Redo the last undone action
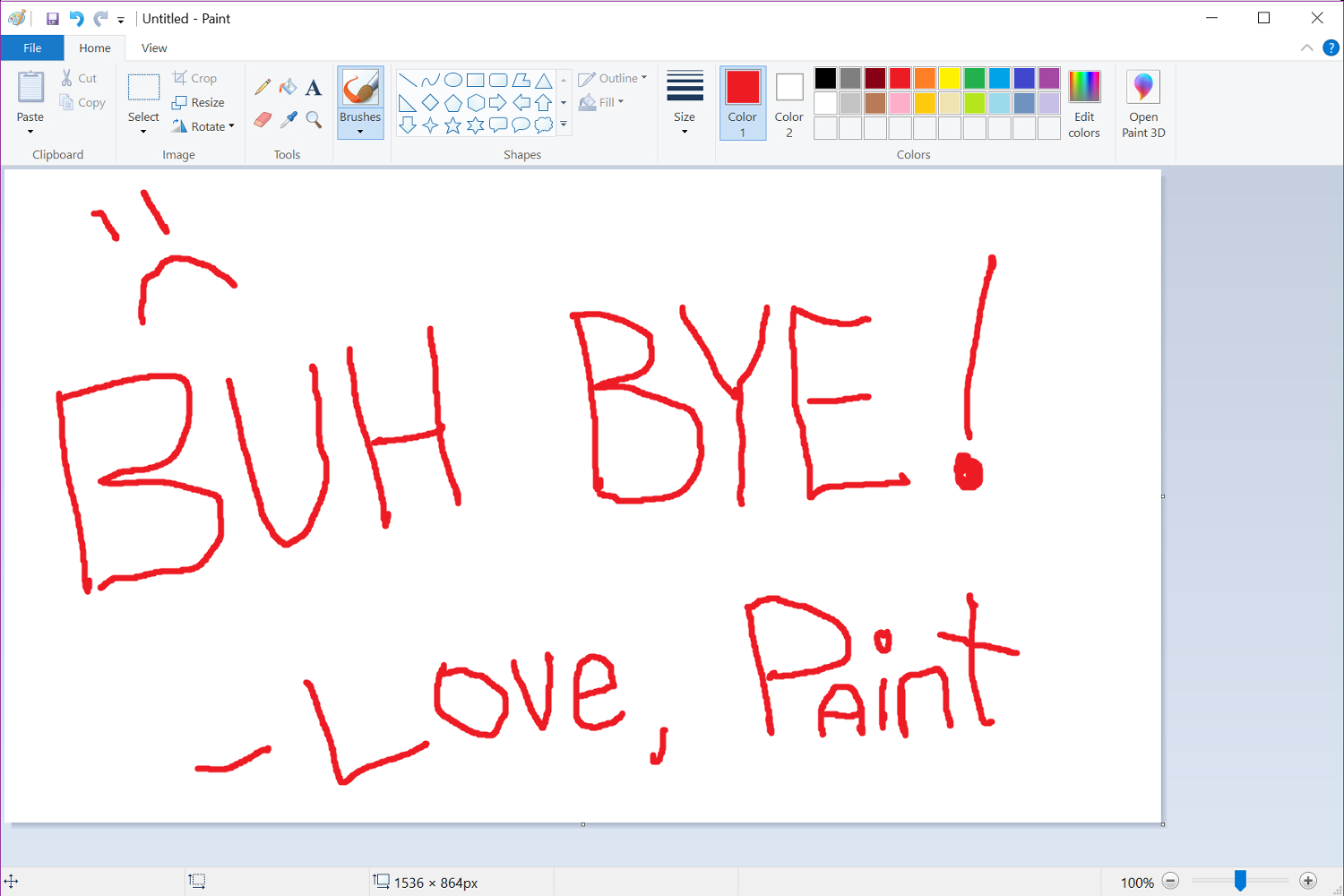 tap(100, 19)
